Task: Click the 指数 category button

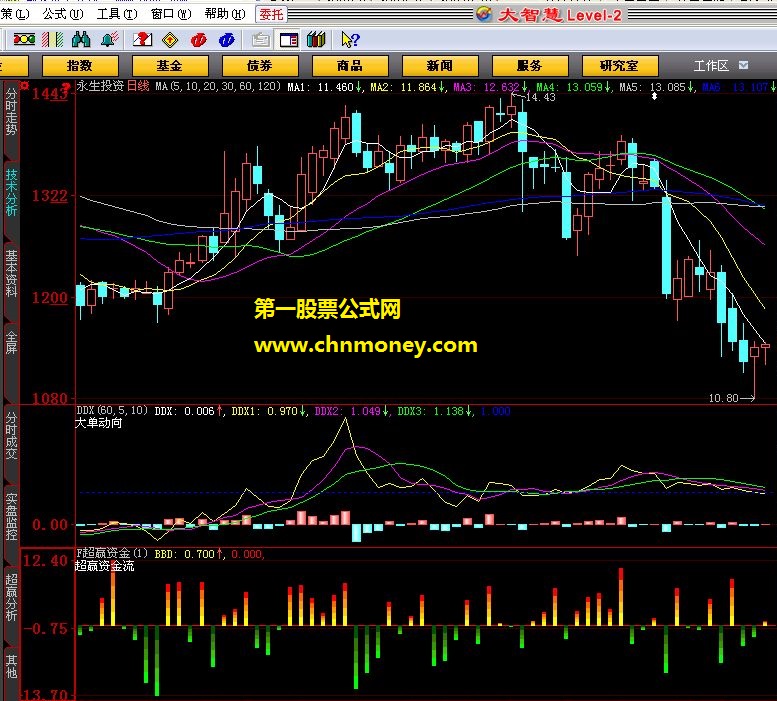Action: pyautogui.click(x=80, y=66)
